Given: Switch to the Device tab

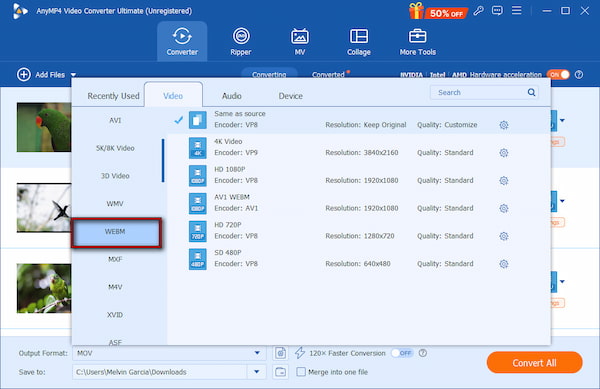Looking at the screenshot, I should pos(290,96).
